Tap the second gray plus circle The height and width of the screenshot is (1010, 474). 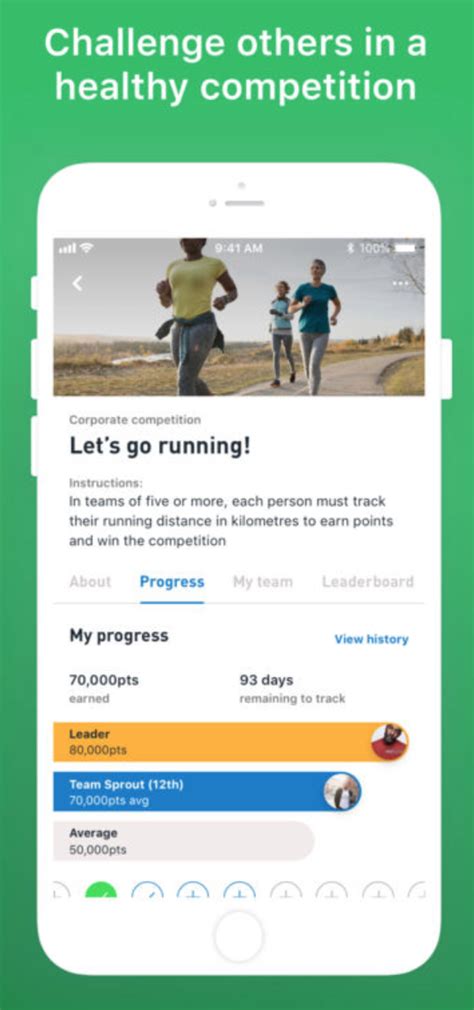(332, 891)
